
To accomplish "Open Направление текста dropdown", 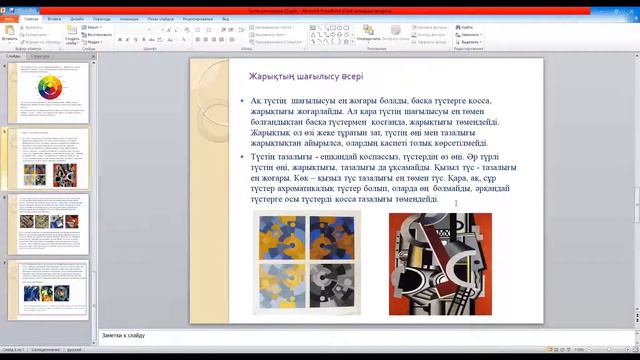I will 271,27.
